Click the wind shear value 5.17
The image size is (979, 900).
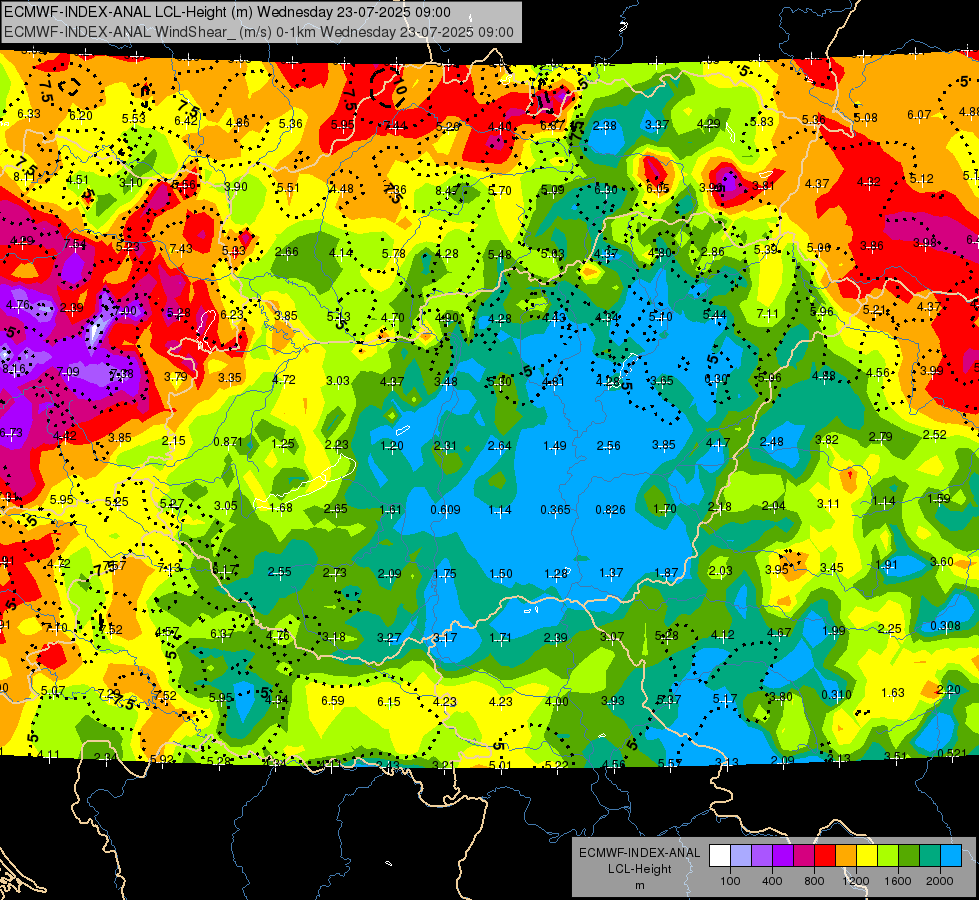tap(724, 699)
